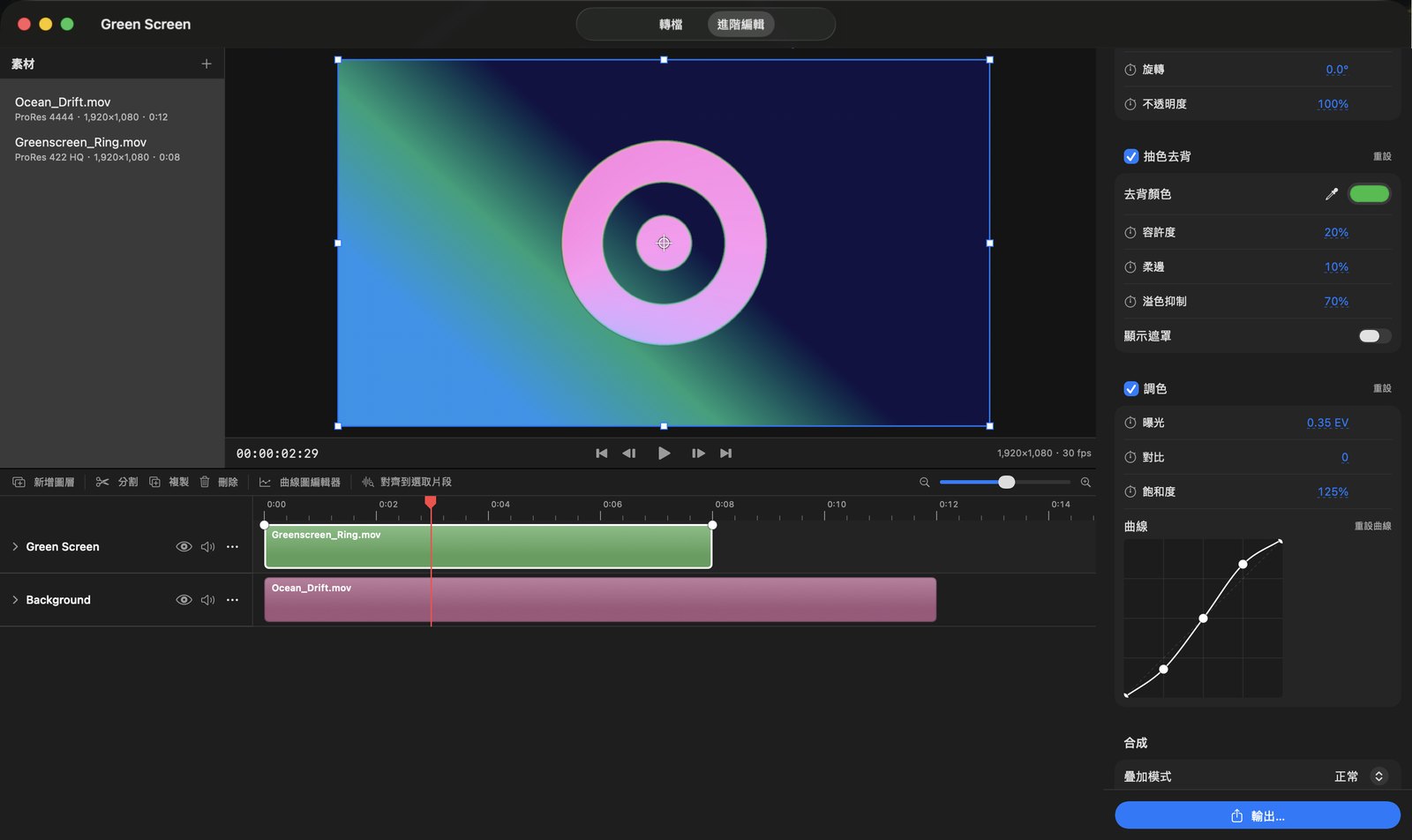The height and width of the screenshot is (840, 1412).
Task: Click the trash delete icon
Action: pos(205,482)
